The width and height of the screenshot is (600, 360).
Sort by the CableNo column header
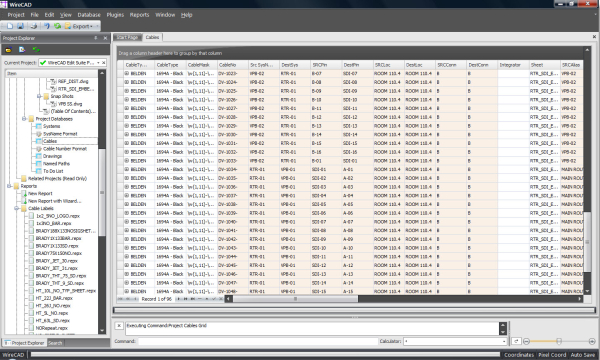[x=233, y=65]
